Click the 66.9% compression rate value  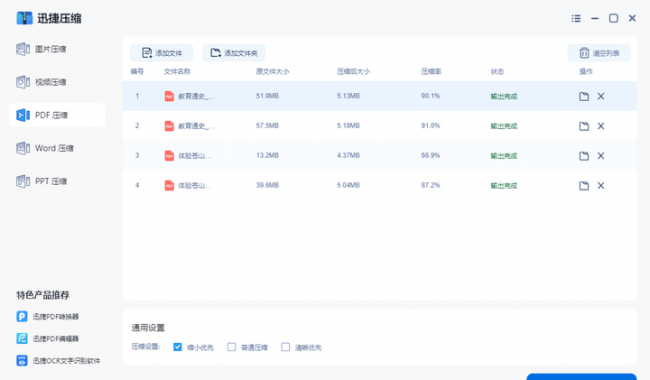[x=430, y=155]
